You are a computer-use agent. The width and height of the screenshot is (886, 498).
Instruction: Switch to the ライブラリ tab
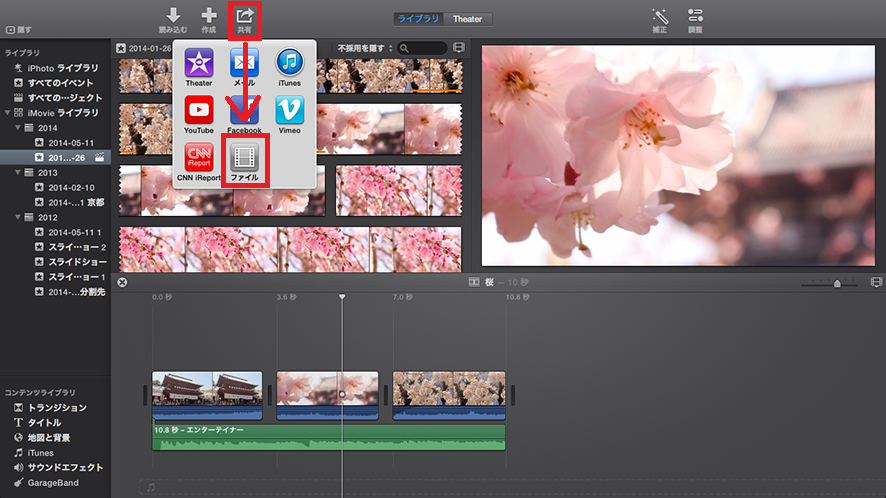420,19
